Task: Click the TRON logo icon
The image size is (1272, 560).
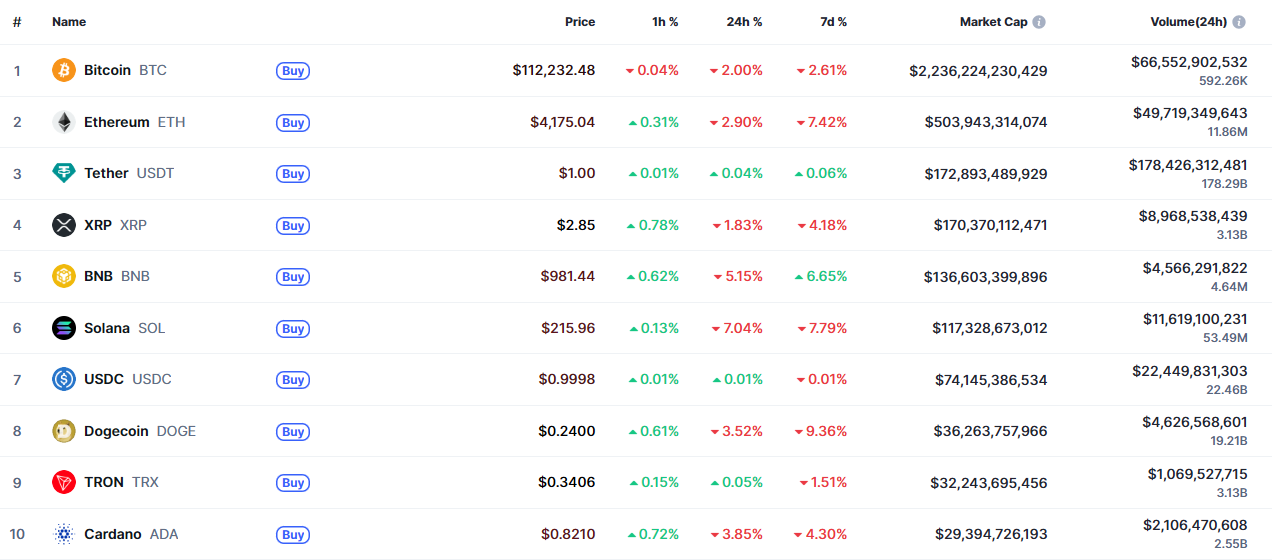Action: (x=64, y=482)
